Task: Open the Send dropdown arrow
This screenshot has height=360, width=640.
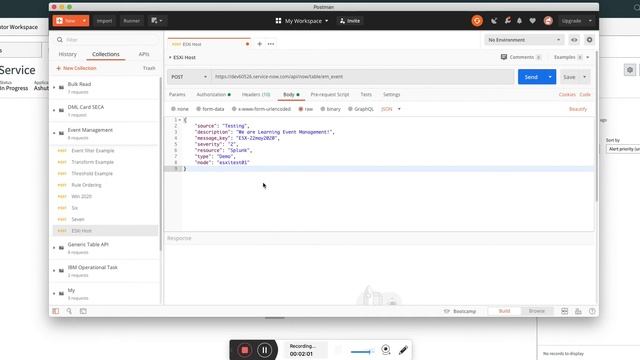Action: pos(550,77)
